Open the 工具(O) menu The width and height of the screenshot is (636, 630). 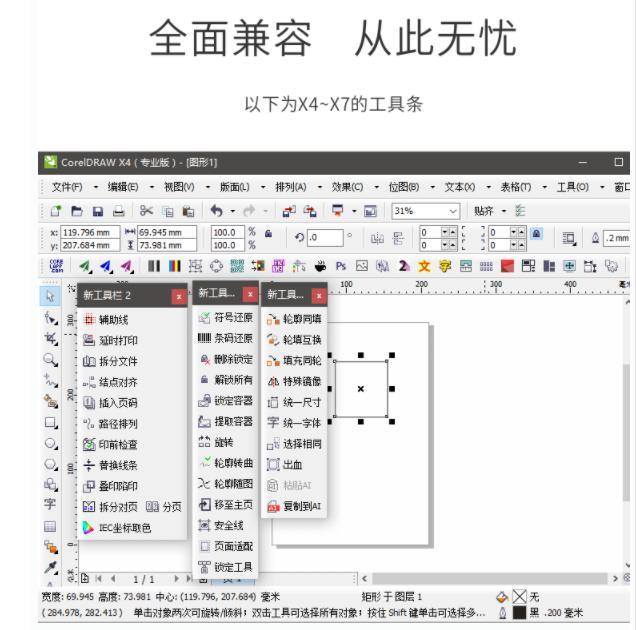(572, 187)
